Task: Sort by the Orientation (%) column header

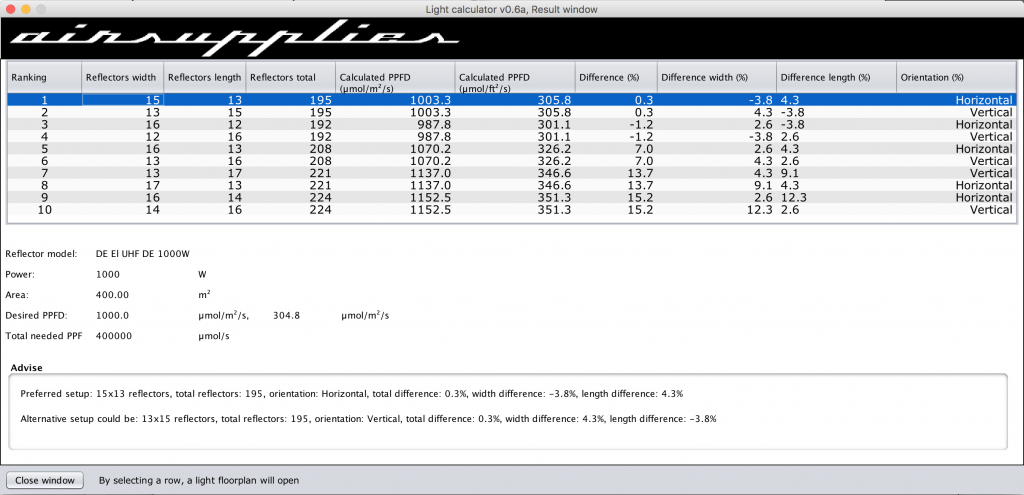Action: pyautogui.click(x=955, y=77)
